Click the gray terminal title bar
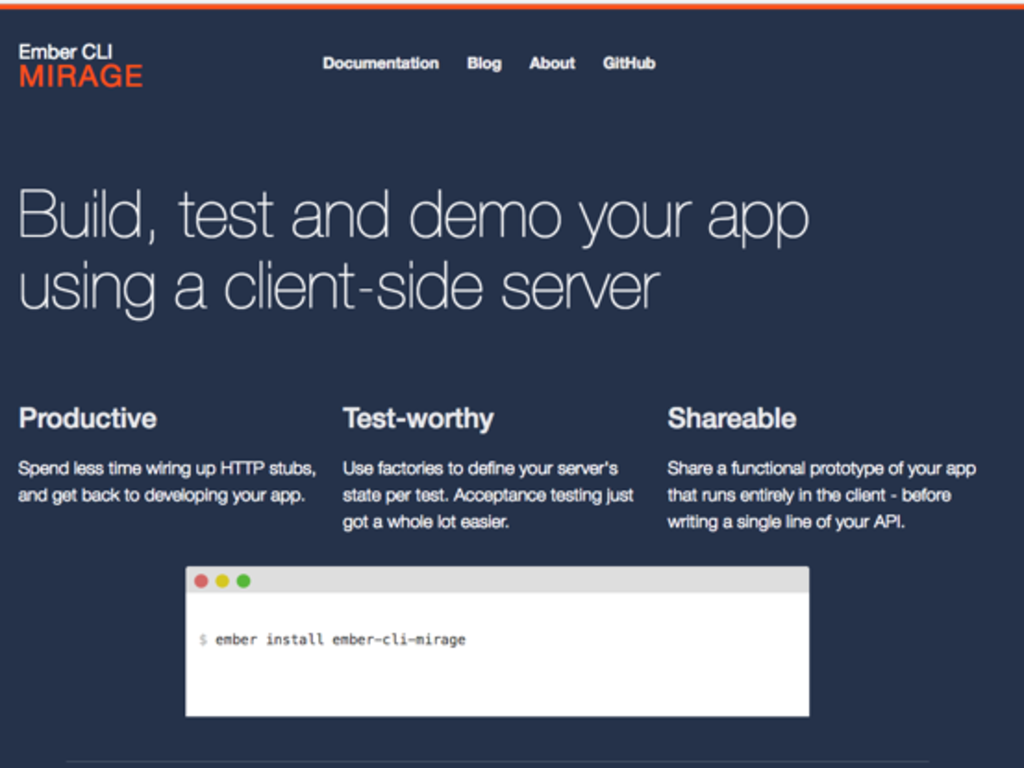Screen dimensions: 1024x768 [500, 579]
